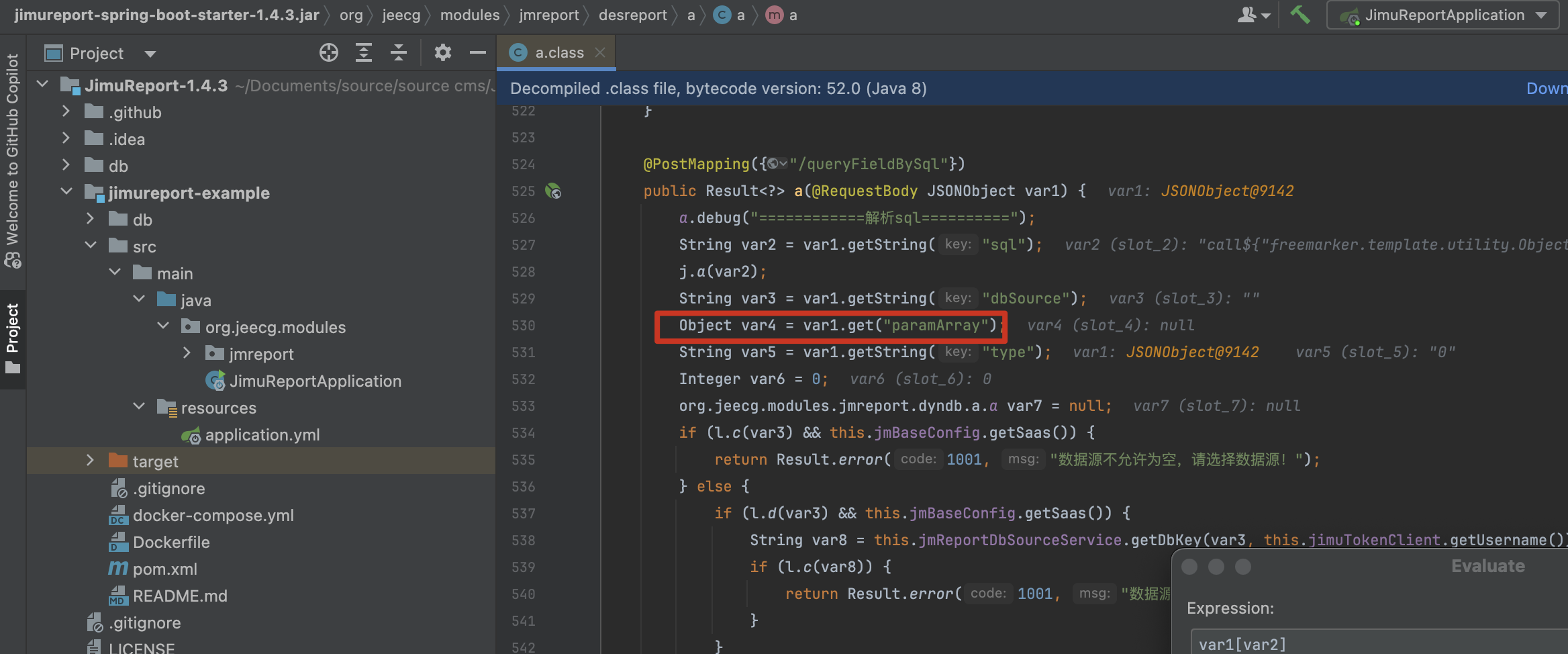Expand the .github folder
This screenshot has width=1568, height=654.
pyautogui.click(x=66, y=111)
